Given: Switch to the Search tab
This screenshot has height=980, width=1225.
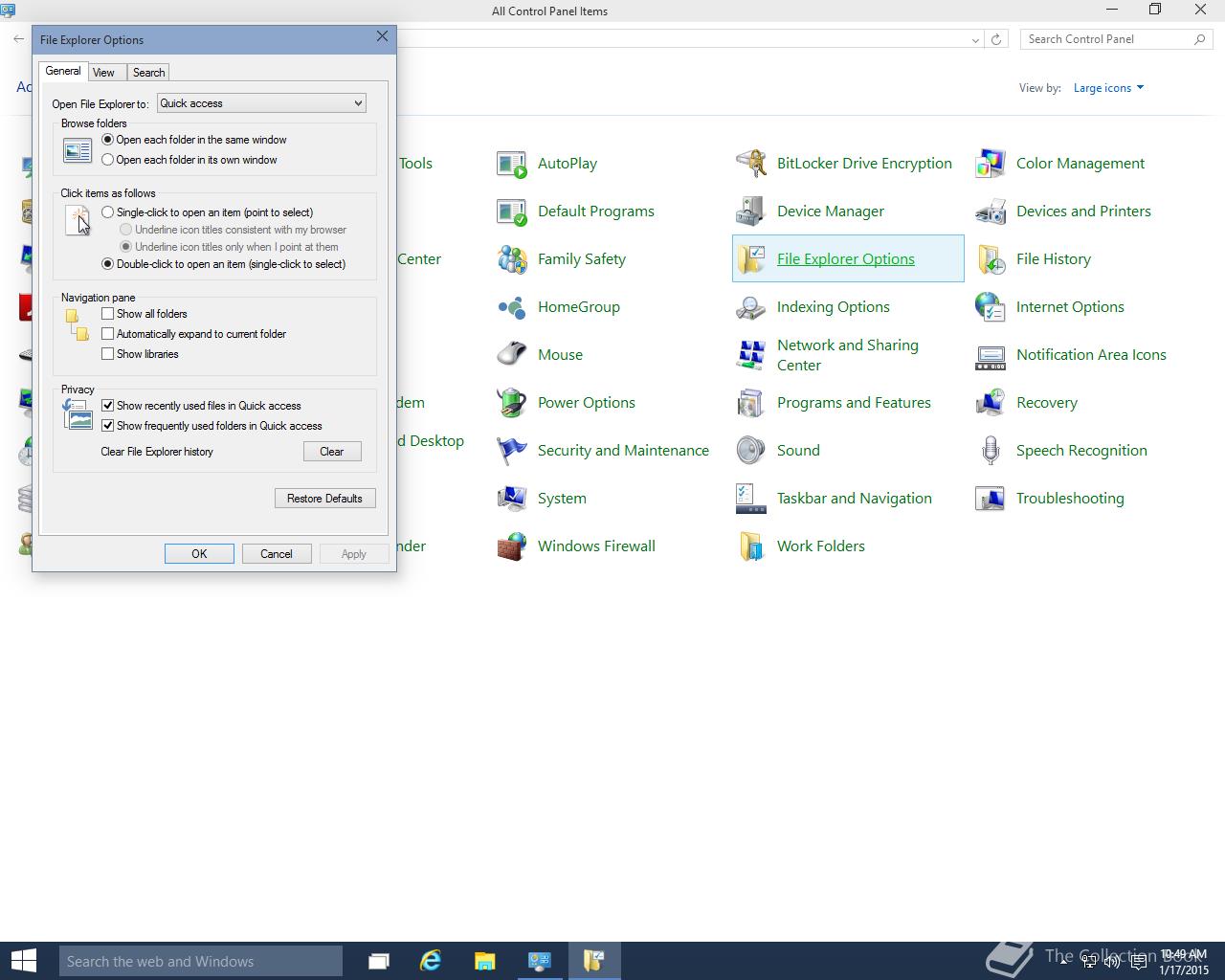Looking at the screenshot, I should tap(148, 73).
